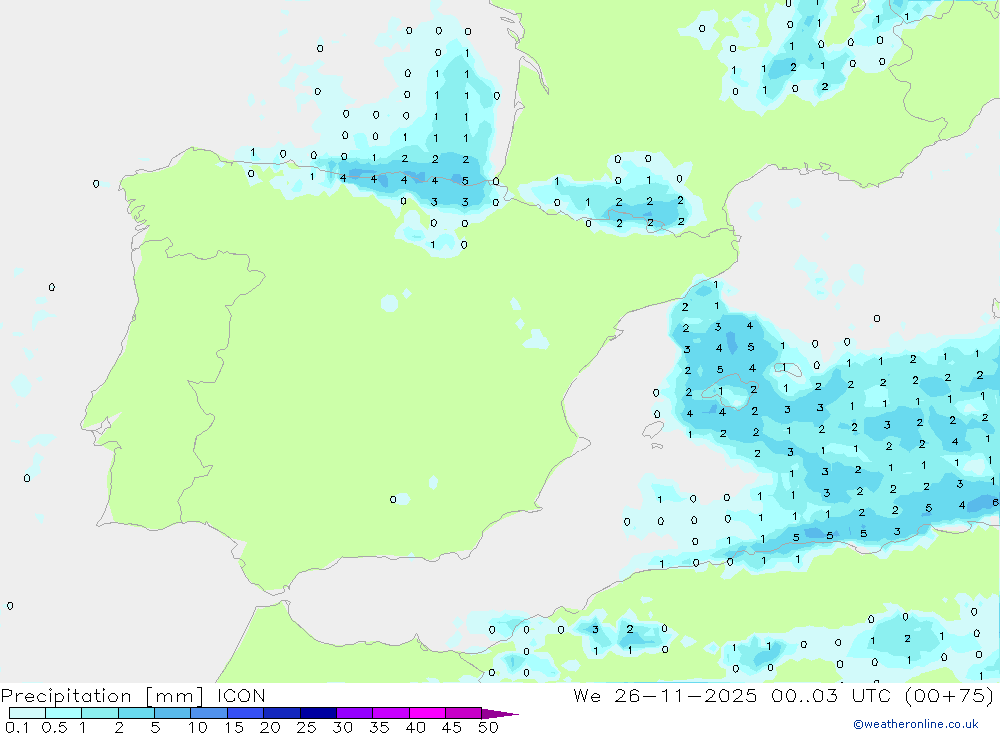Click the '0.5' legend scale label

tap(54, 727)
